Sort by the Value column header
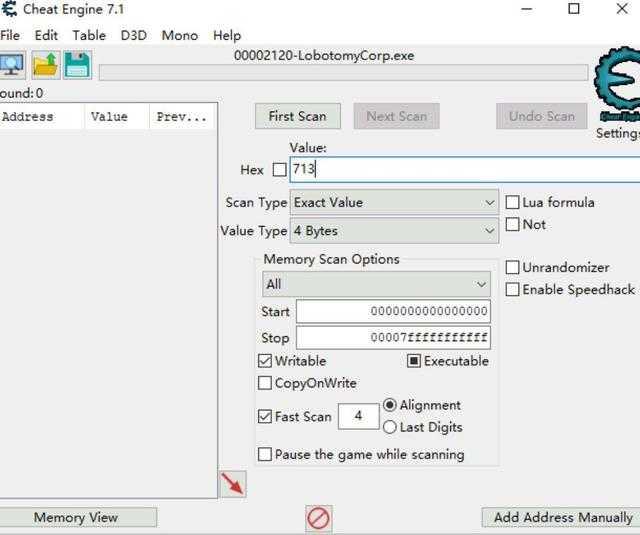Screen dimensions: 640x535 pyautogui.click(x=117, y=117)
